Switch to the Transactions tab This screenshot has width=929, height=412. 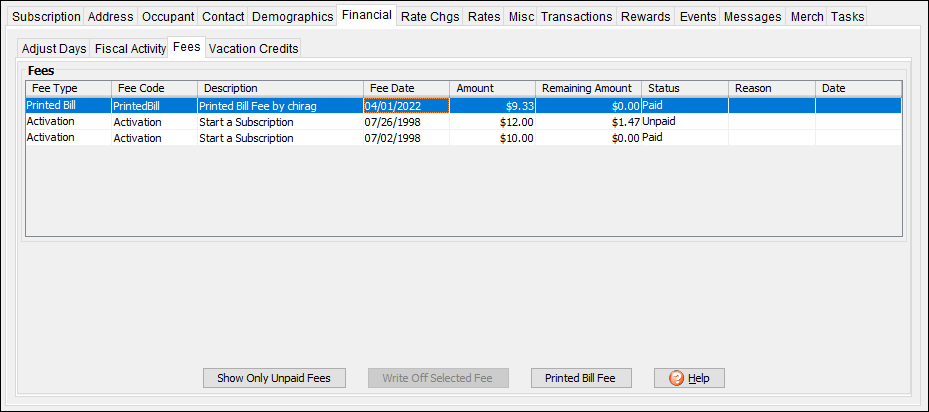point(576,17)
